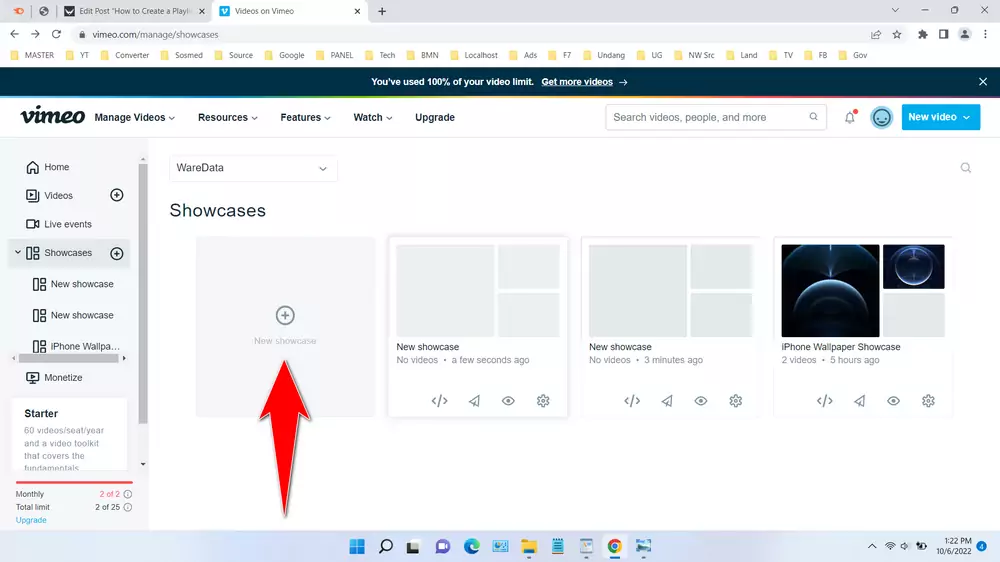This screenshot has height=562, width=1000.
Task: Open the notifications bell
Action: pos(849,117)
